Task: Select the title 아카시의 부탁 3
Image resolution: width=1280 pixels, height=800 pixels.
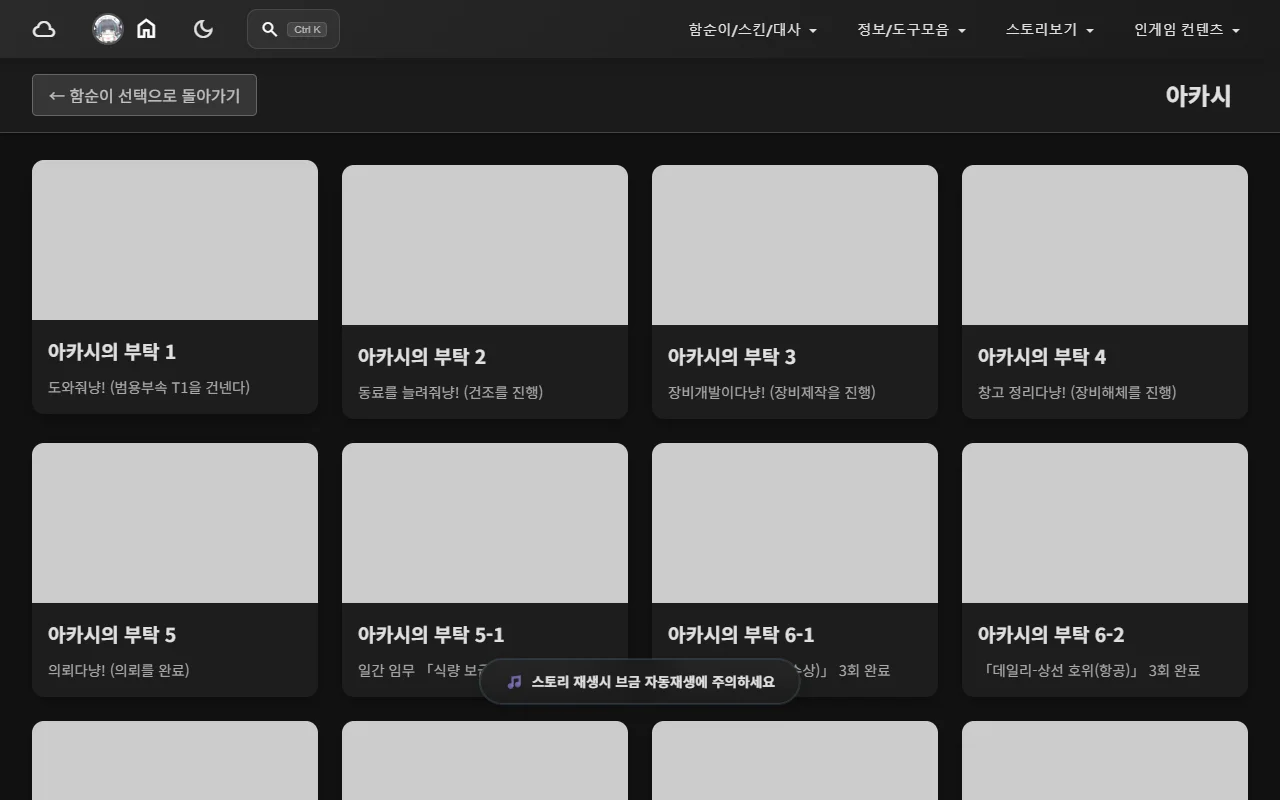Action: click(731, 357)
